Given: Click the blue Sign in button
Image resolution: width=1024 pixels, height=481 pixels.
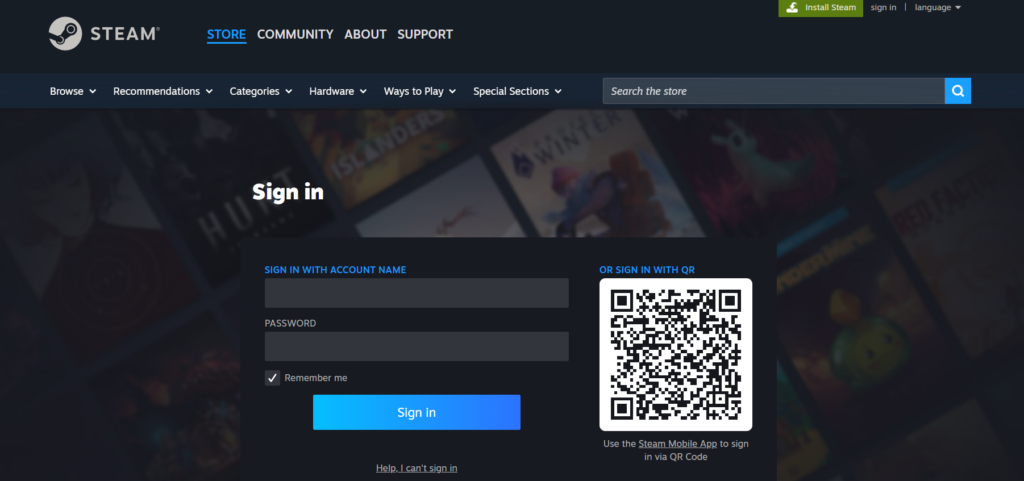Looking at the screenshot, I should point(417,412).
